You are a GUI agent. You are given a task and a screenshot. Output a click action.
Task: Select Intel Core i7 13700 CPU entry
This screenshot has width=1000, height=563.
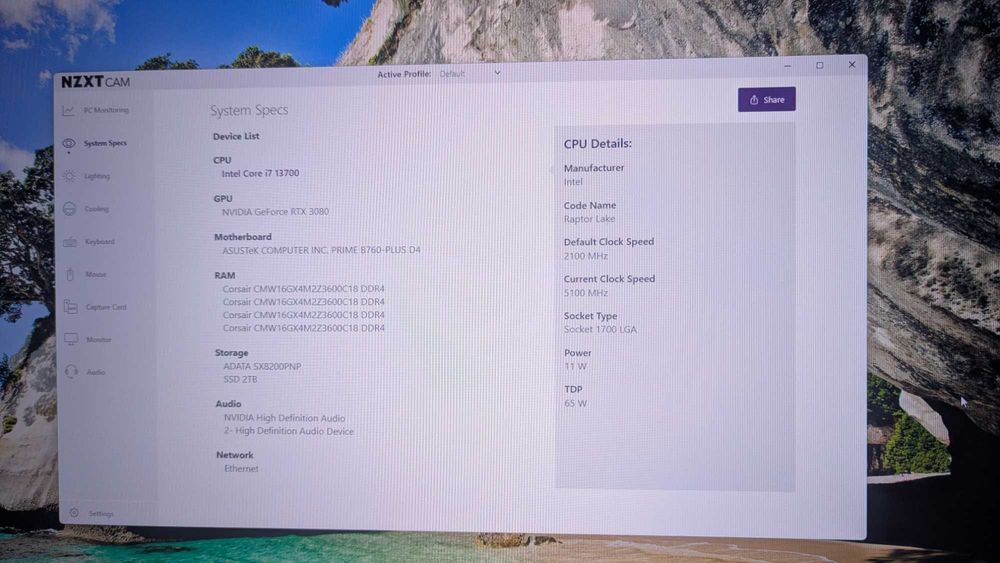[260, 173]
